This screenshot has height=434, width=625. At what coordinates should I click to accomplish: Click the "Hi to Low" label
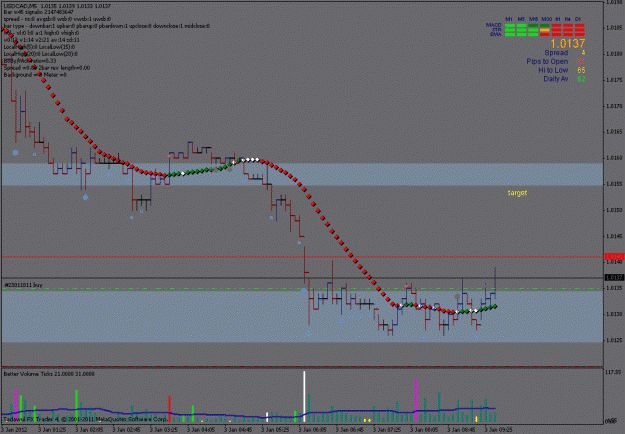pyautogui.click(x=553, y=70)
